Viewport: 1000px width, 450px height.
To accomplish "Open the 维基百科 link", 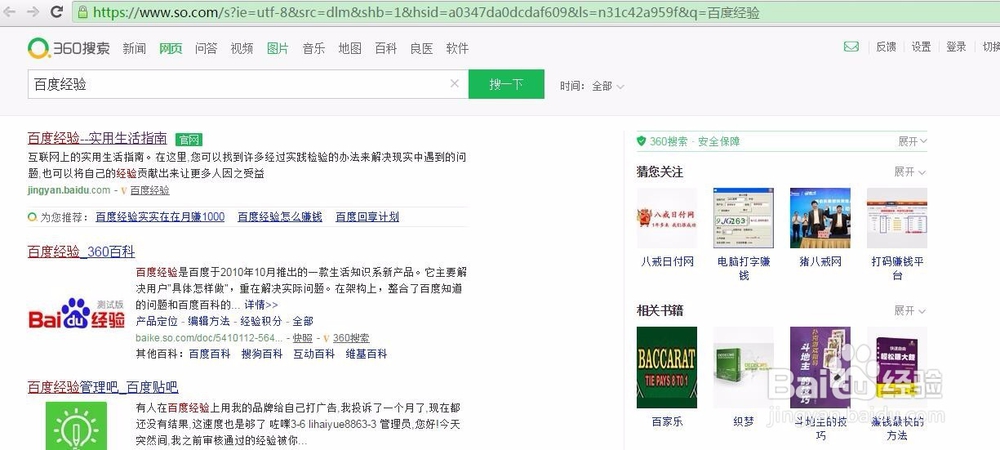I will [366, 354].
